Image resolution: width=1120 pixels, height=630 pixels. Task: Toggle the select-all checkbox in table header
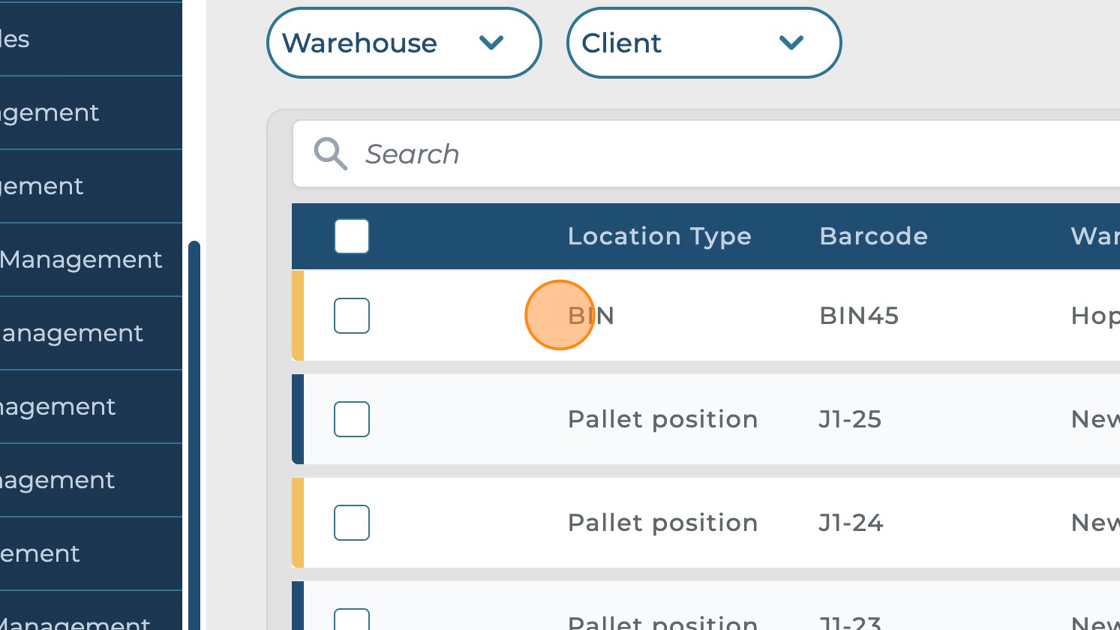click(x=352, y=237)
